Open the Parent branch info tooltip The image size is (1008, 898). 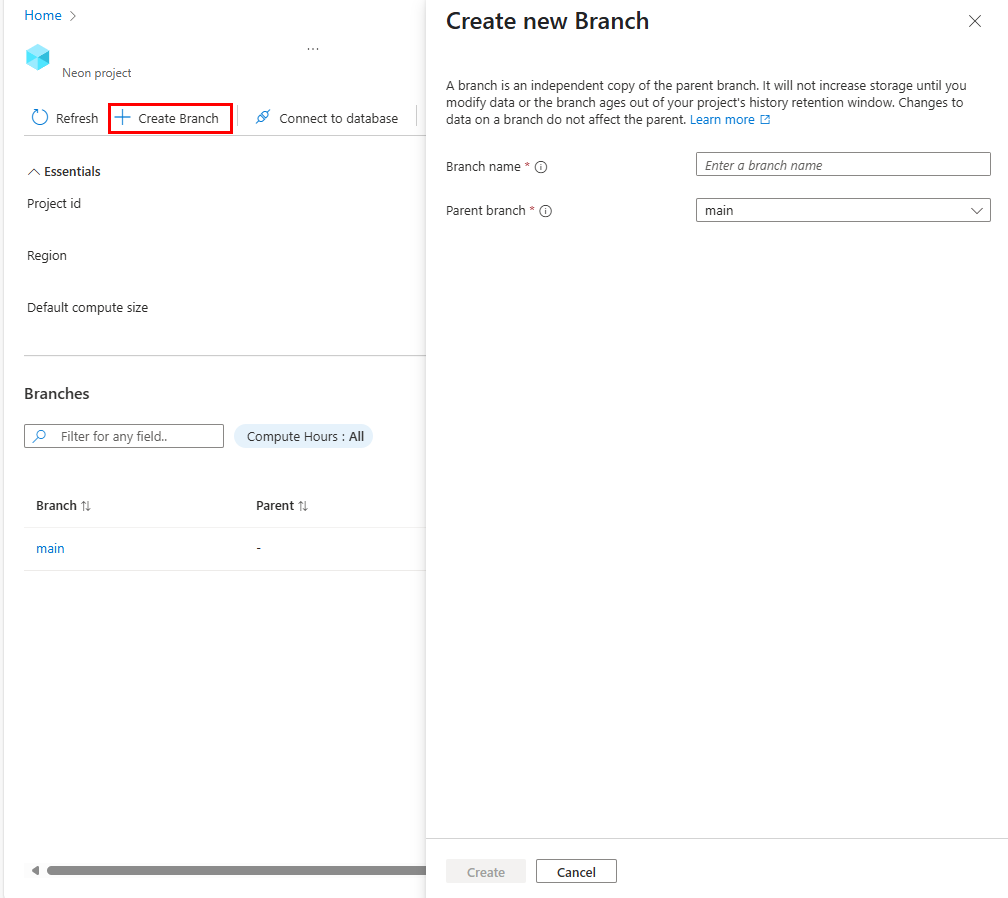point(545,211)
